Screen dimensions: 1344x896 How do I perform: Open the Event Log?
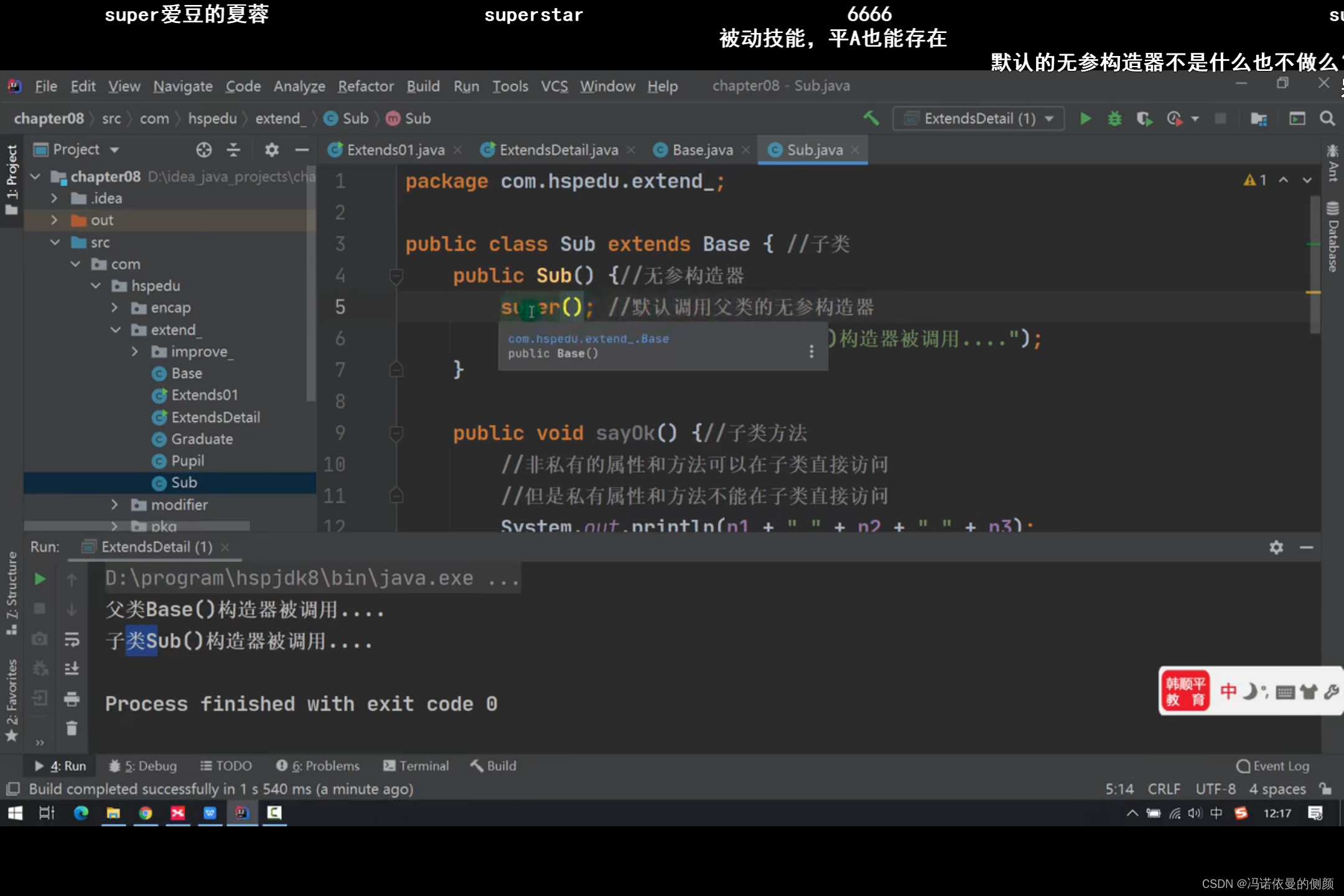(1273, 766)
